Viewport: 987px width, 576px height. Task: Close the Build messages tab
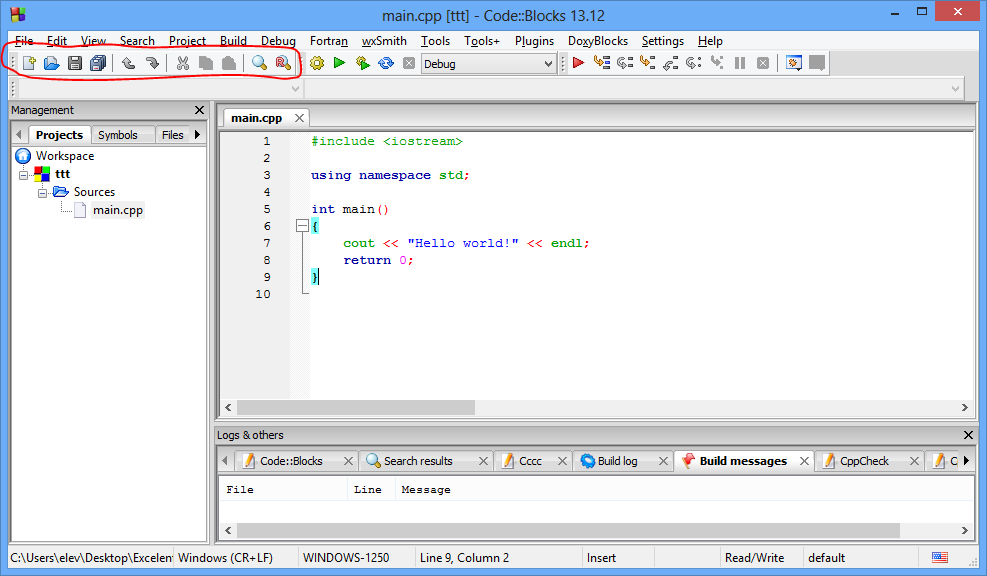click(804, 461)
